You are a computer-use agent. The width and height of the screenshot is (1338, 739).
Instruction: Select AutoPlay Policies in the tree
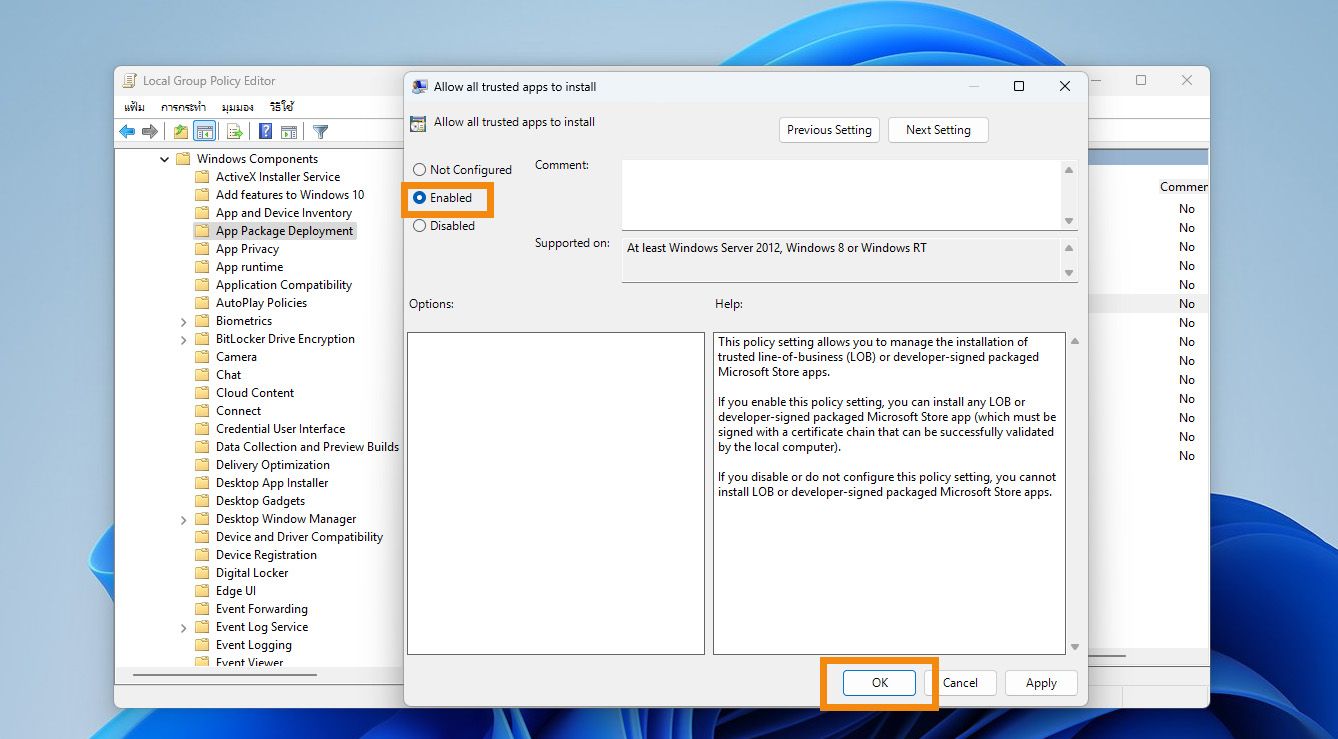[x=261, y=303]
